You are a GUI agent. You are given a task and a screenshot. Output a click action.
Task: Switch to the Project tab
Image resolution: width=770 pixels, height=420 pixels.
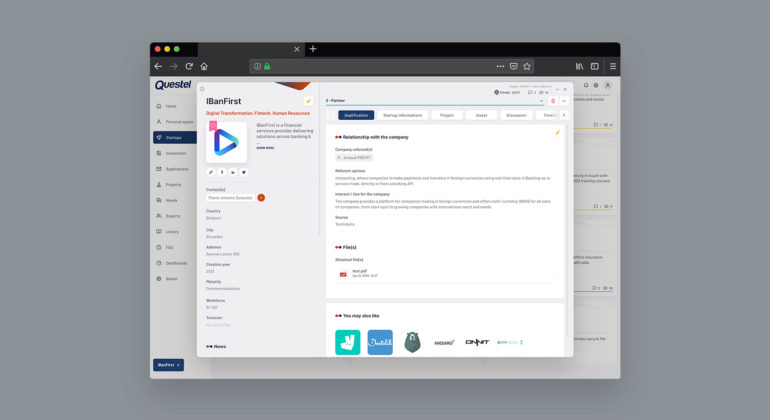click(447, 115)
